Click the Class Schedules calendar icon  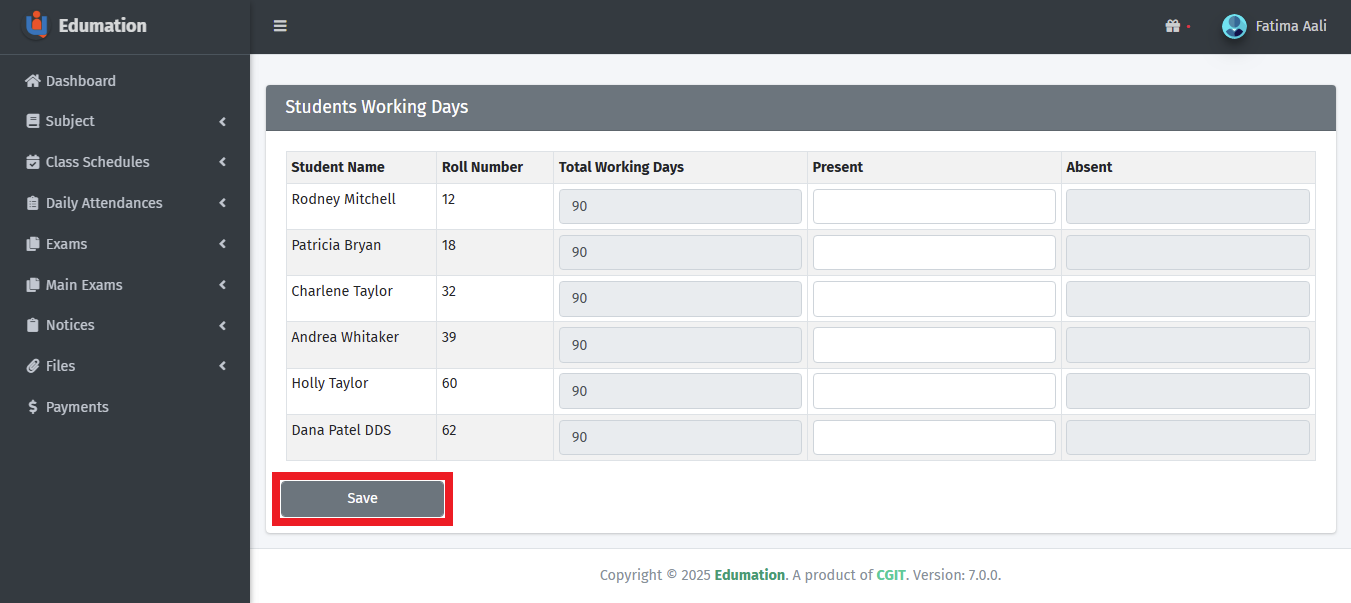coord(33,162)
